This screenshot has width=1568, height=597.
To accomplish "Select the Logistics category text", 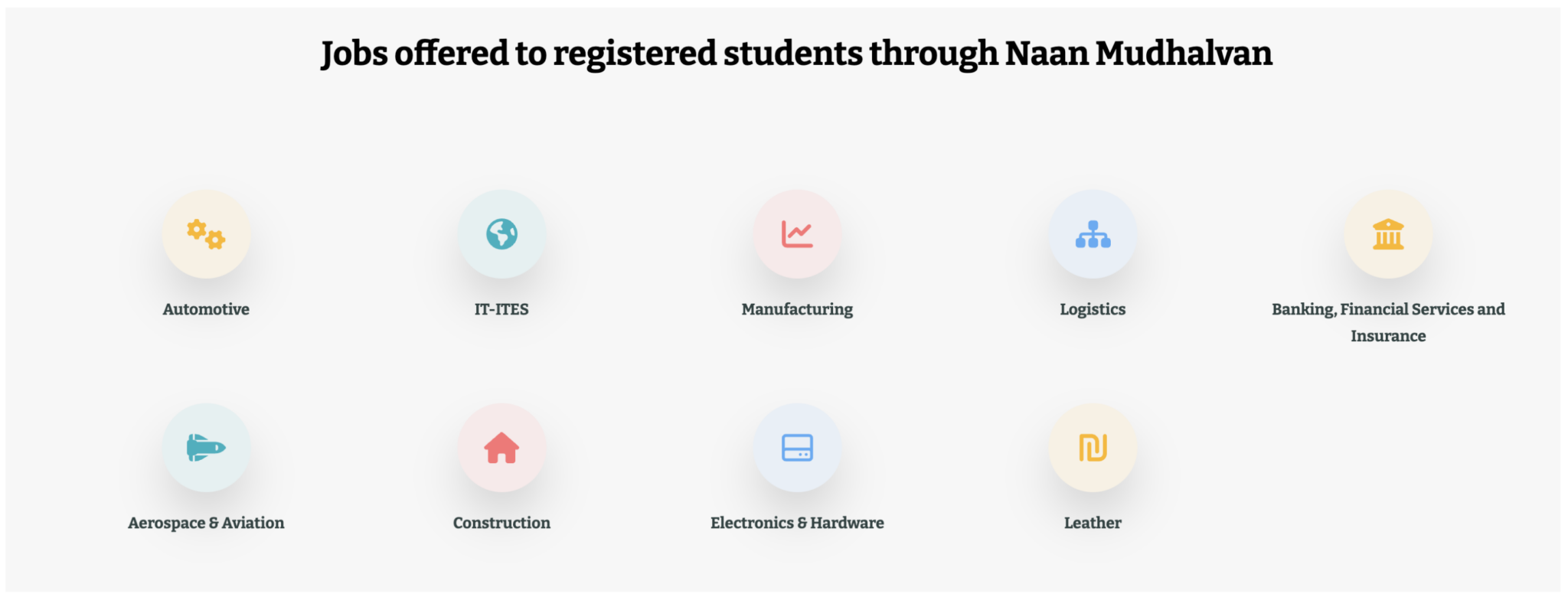I will (1093, 309).
